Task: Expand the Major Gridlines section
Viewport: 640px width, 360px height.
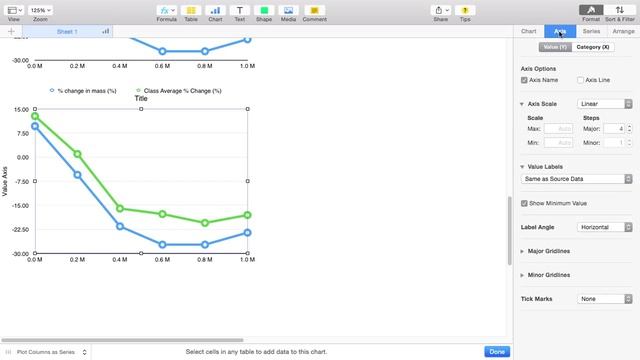Action: click(522, 251)
